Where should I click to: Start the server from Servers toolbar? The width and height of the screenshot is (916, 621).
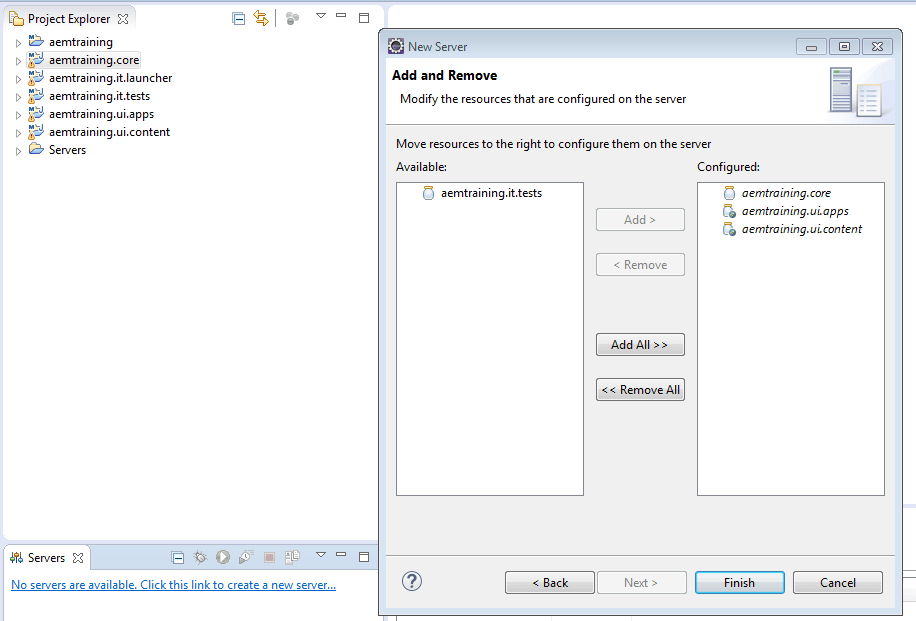click(222, 557)
